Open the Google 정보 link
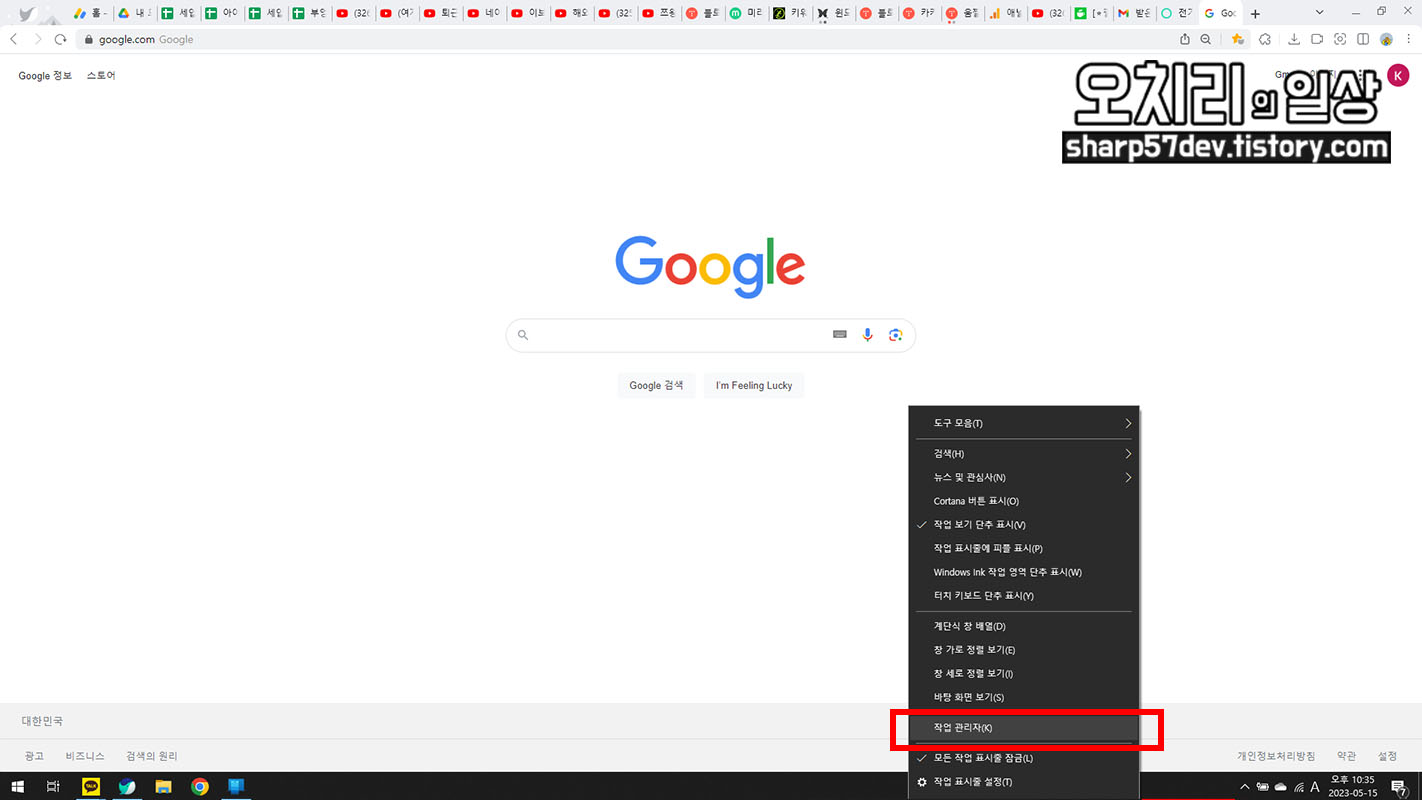This screenshot has height=800, width=1422. 45,76
